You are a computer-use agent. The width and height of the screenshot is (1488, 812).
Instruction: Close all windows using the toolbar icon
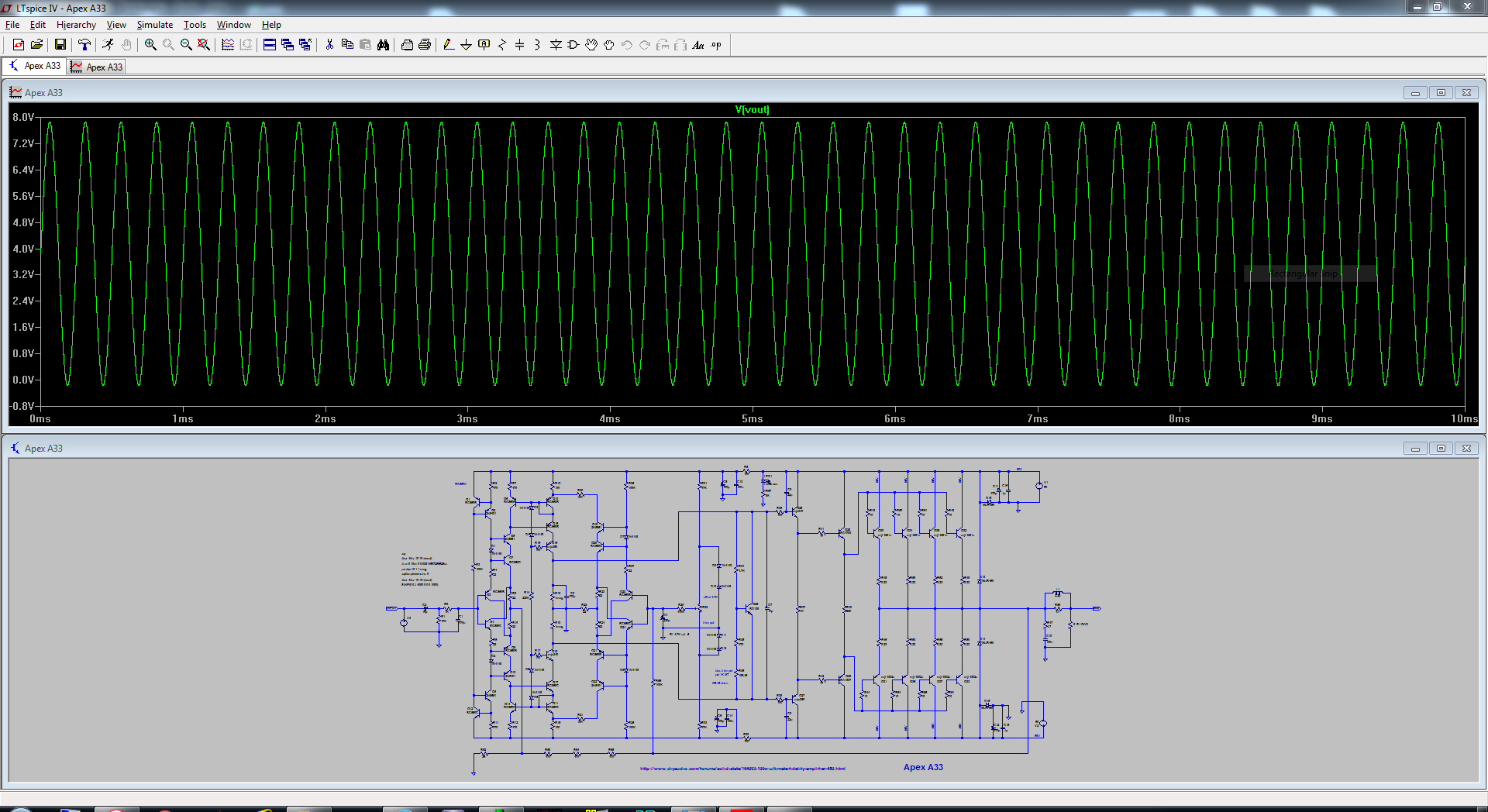tap(305, 45)
